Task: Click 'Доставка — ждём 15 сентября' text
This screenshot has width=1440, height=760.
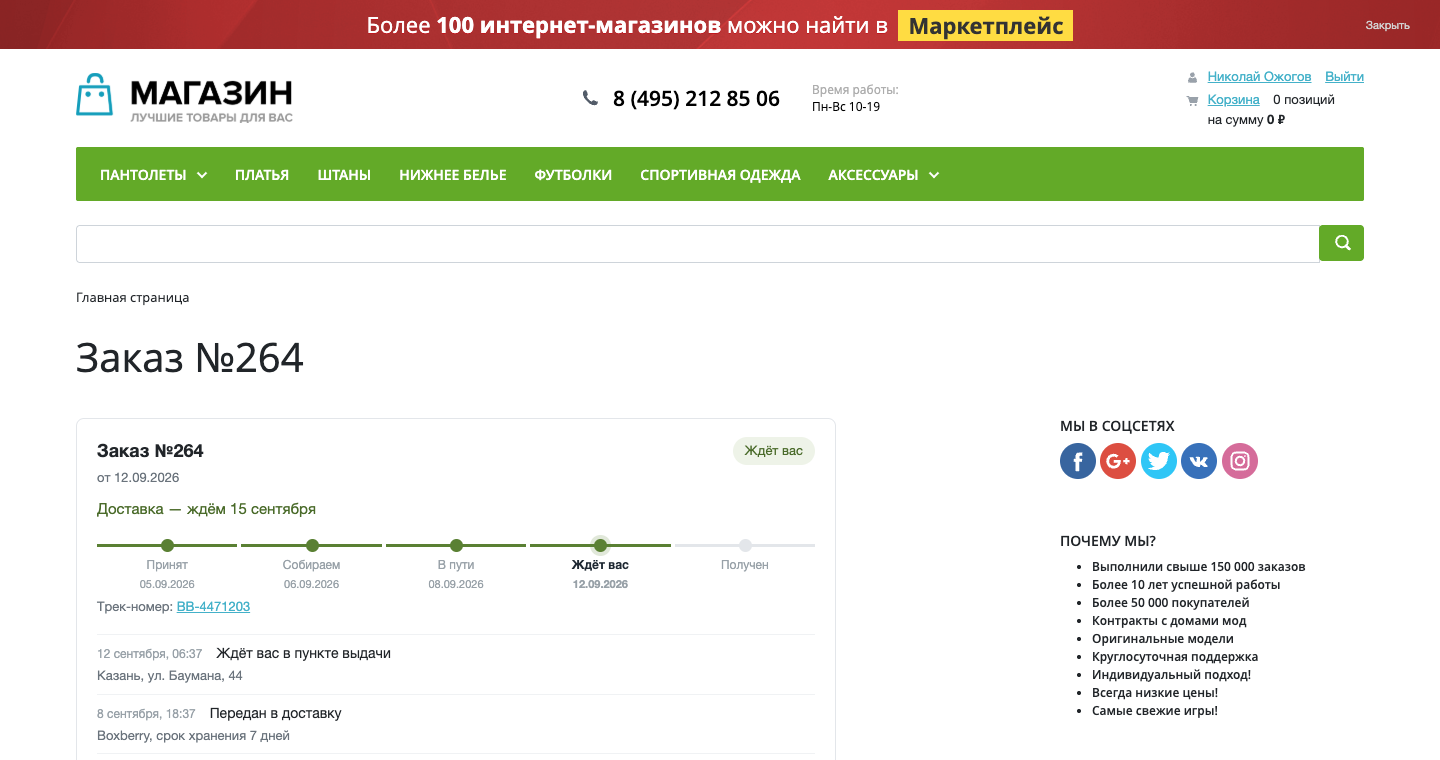Action: [206, 509]
